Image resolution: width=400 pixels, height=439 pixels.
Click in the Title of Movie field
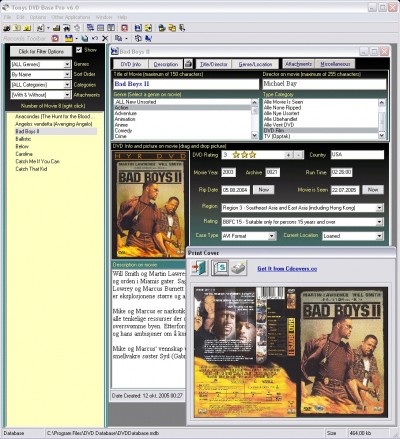(186, 84)
